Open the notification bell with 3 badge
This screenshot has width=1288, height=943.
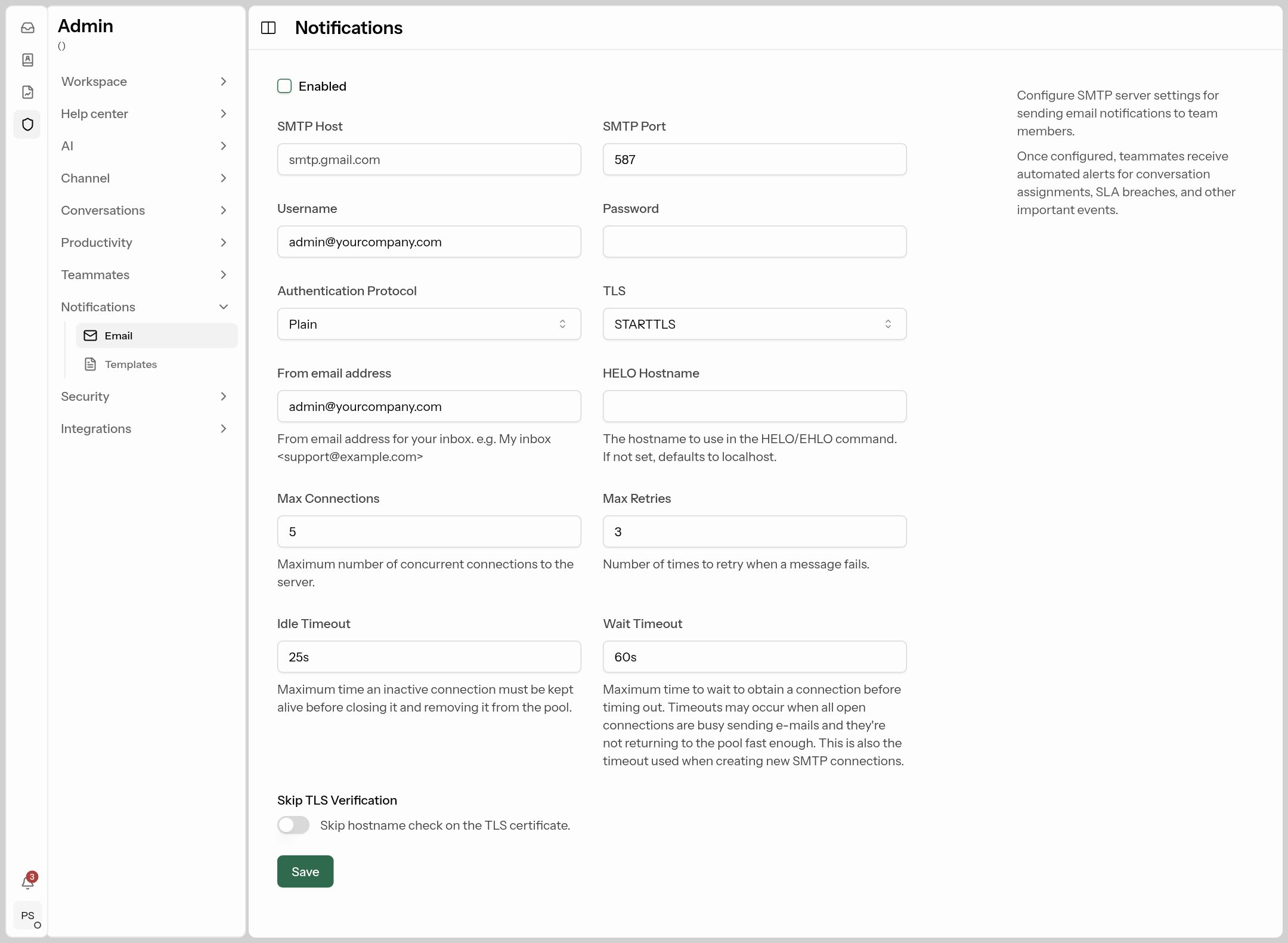pyautogui.click(x=28, y=881)
